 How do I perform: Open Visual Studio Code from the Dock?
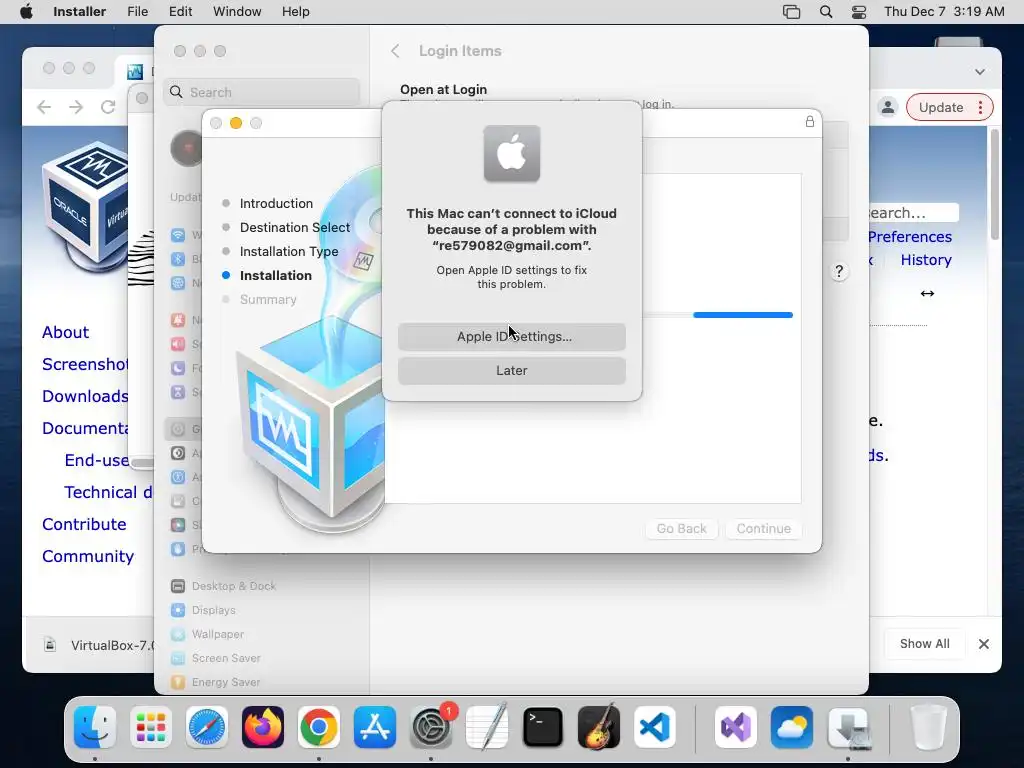pos(655,727)
